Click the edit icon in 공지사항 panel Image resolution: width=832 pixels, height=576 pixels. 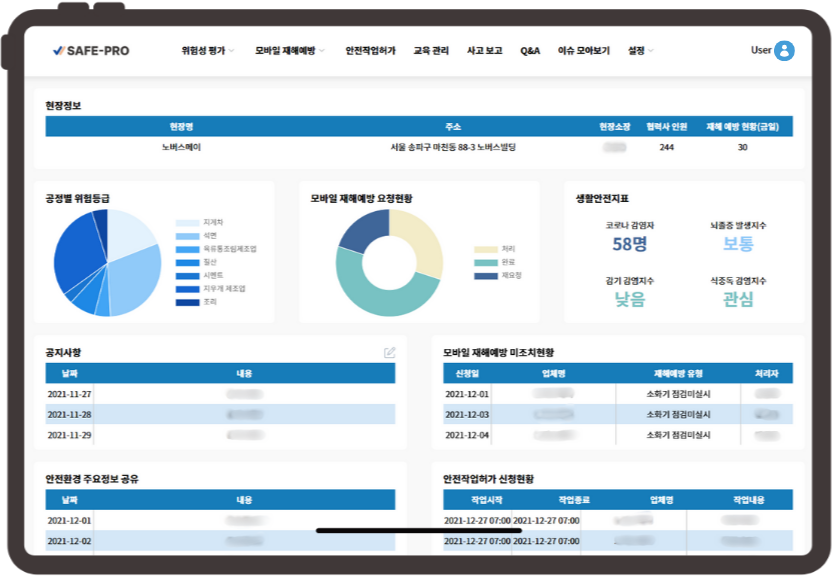click(389, 352)
